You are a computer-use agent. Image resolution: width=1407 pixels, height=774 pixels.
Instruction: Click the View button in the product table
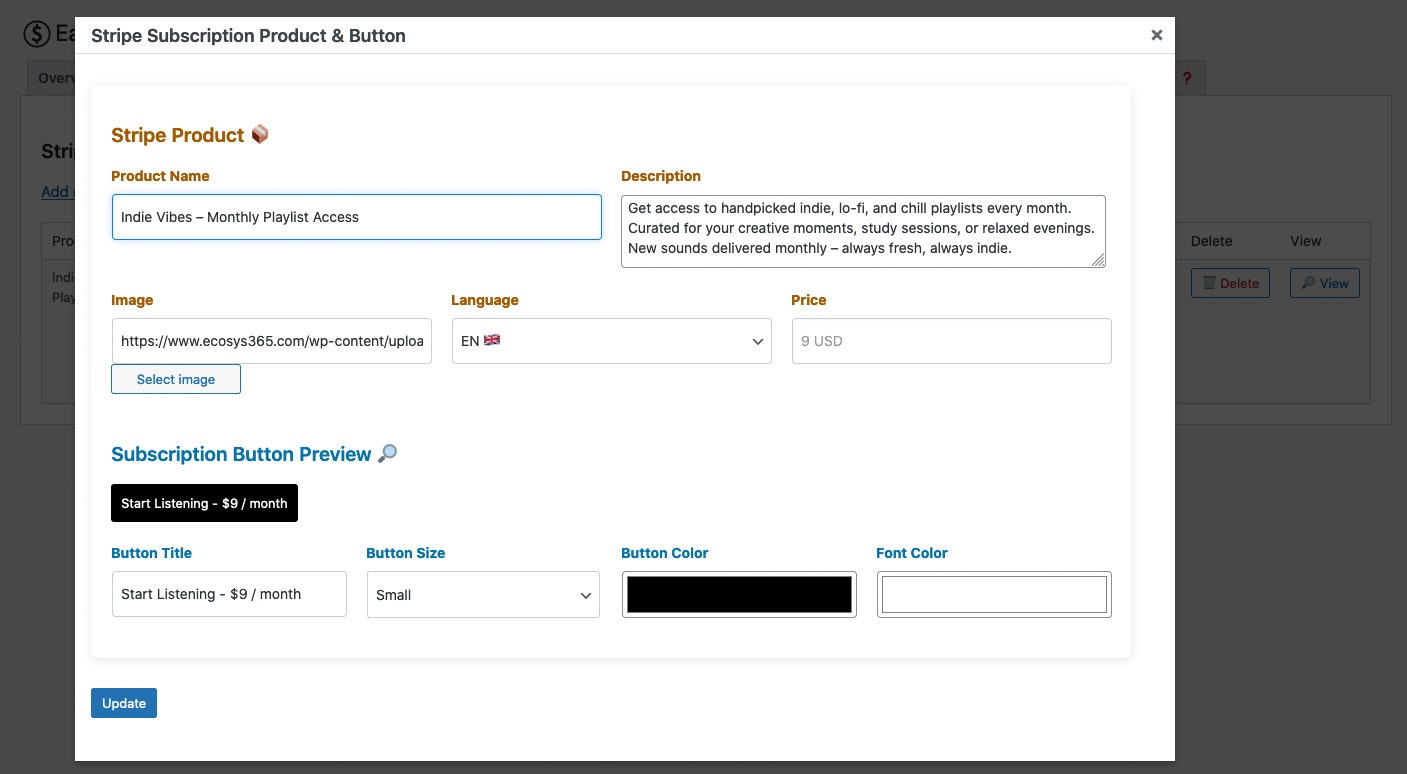pyautogui.click(x=1324, y=283)
